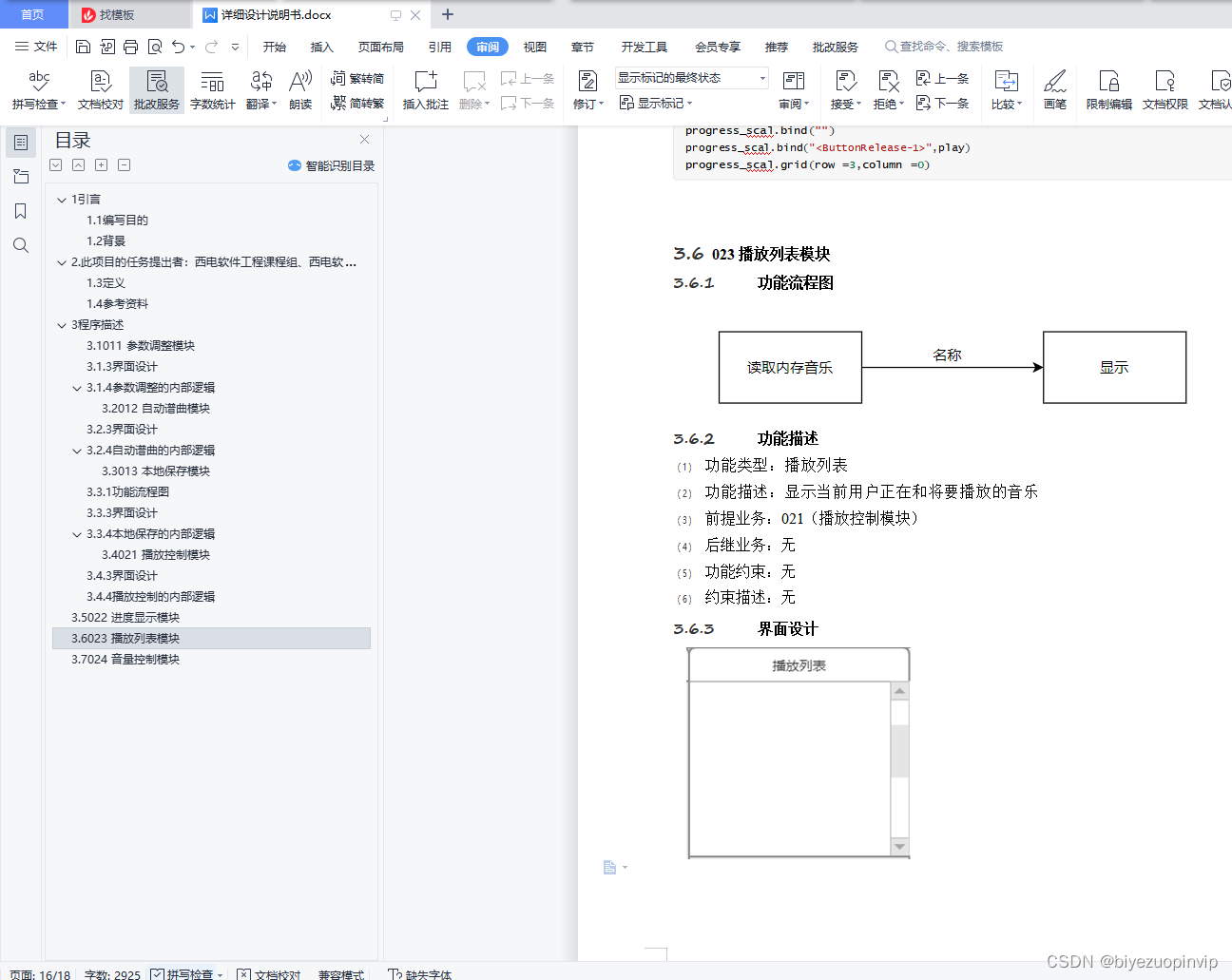The height and width of the screenshot is (980, 1232).
Task: Click the 字数: 2925 word count
Action: (112, 974)
